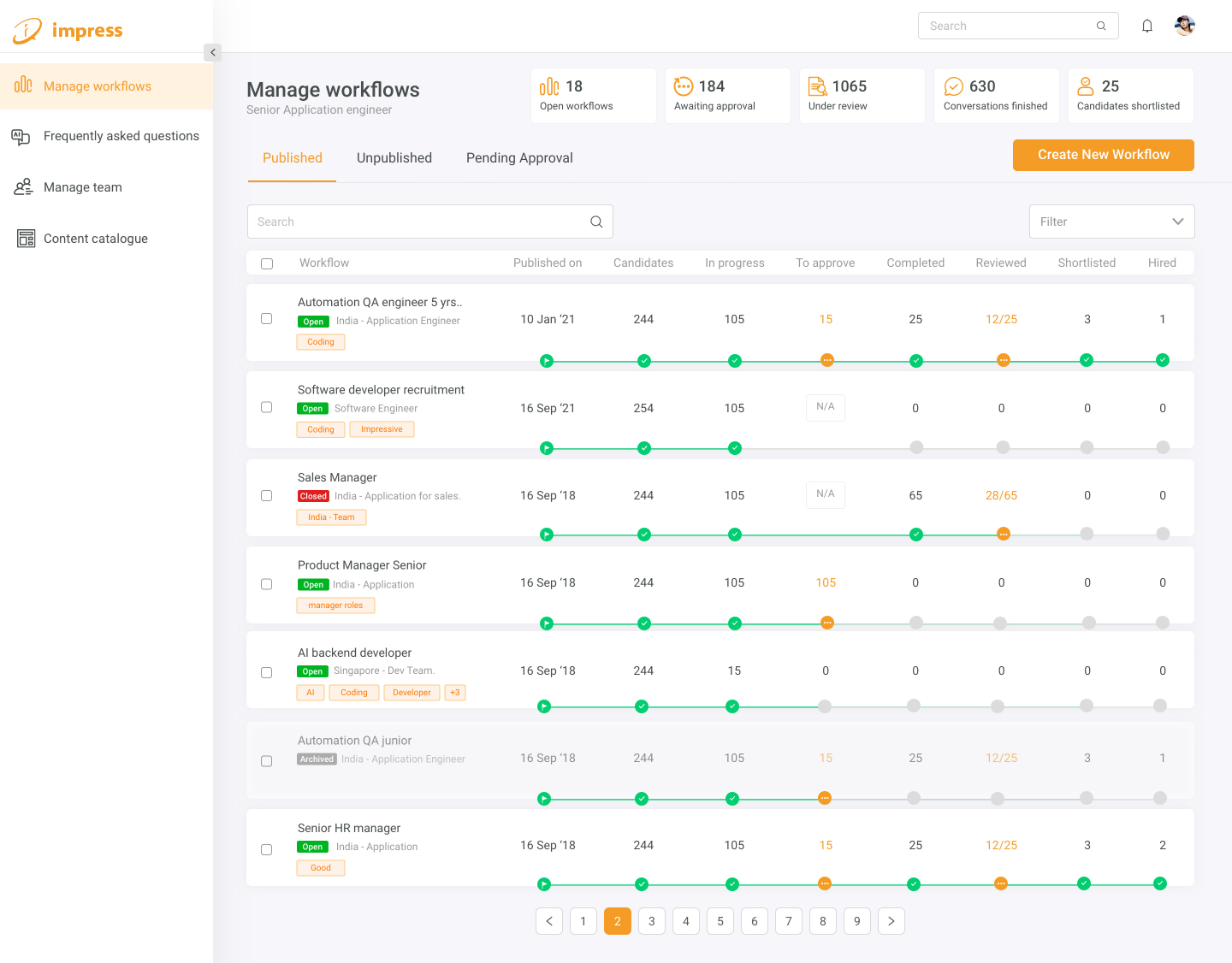Open Manage team from the sidebar
1232x963 pixels.
(x=83, y=186)
